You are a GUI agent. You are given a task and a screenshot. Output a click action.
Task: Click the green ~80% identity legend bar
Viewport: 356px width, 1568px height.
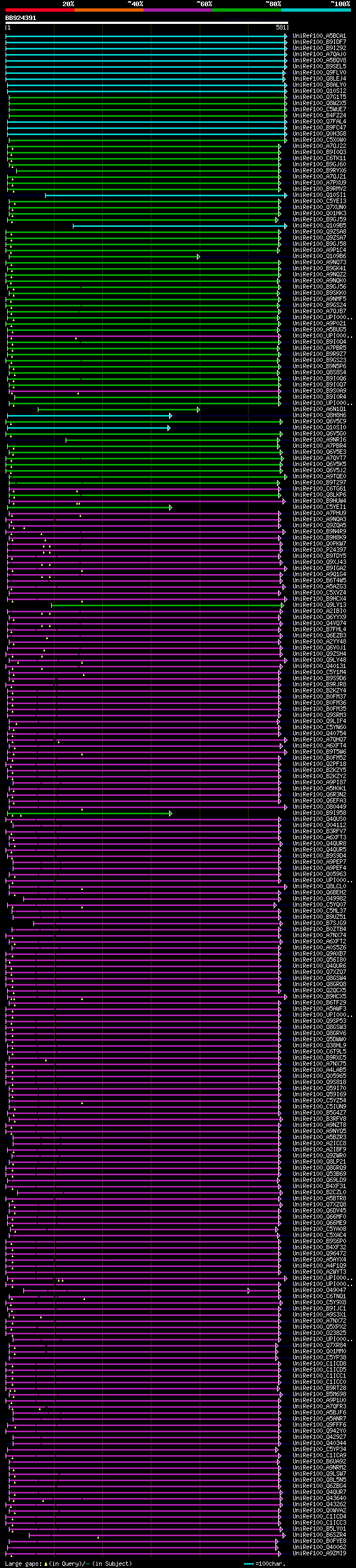point(247,10)
